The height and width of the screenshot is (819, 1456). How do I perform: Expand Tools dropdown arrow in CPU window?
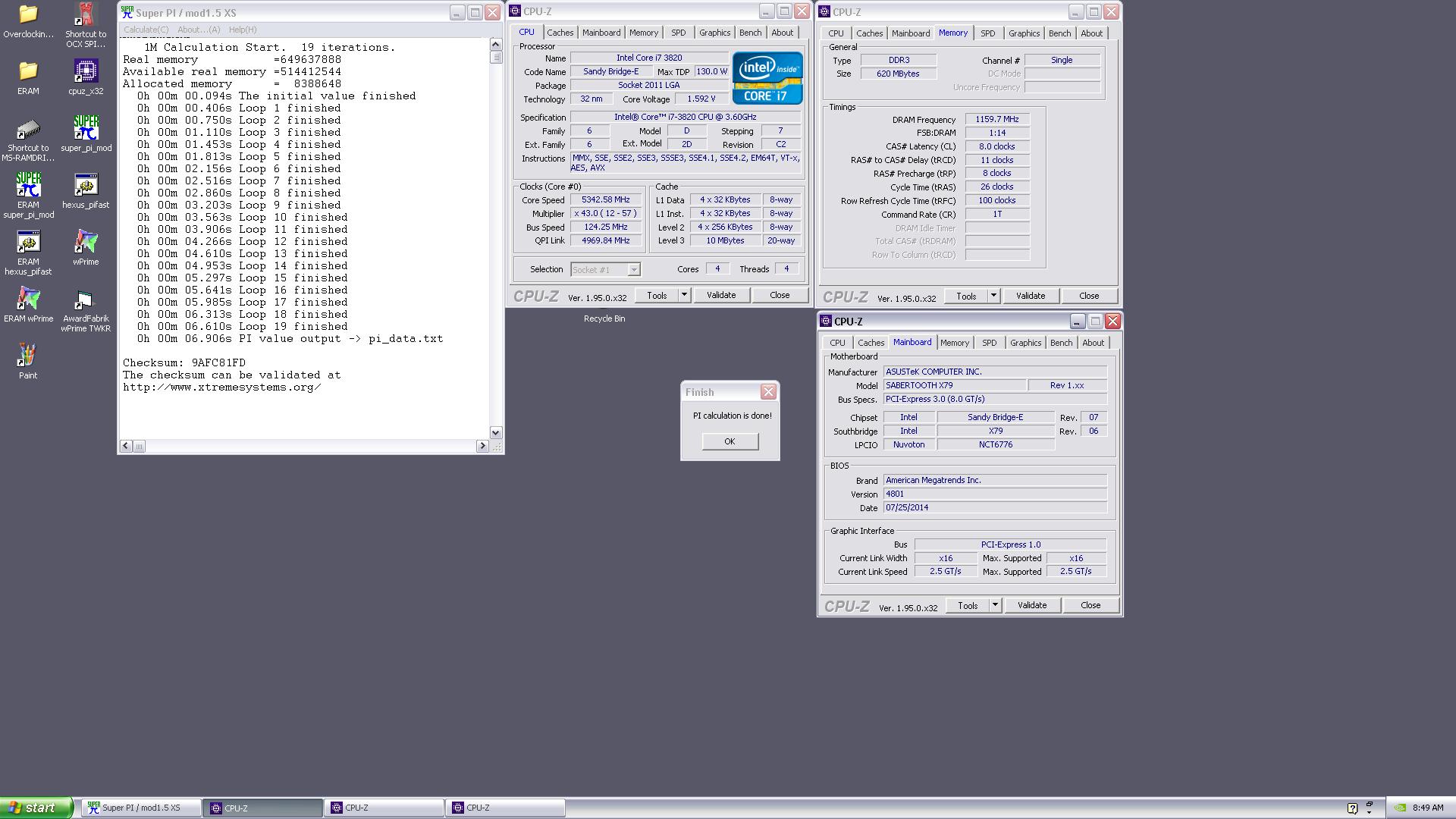pyautogui.click(x=684, y=295)
